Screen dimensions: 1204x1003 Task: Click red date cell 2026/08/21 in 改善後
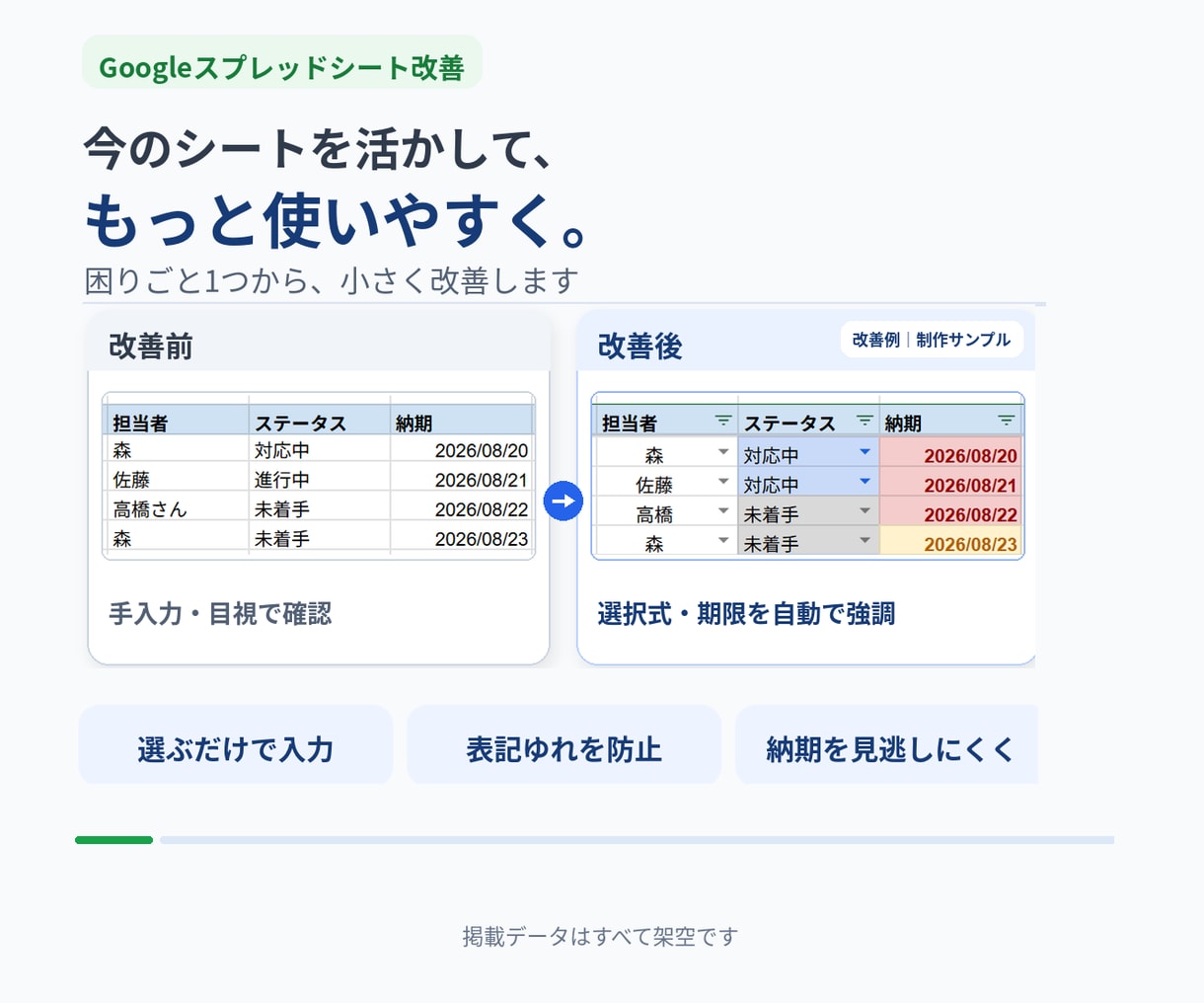pos(950,483)
